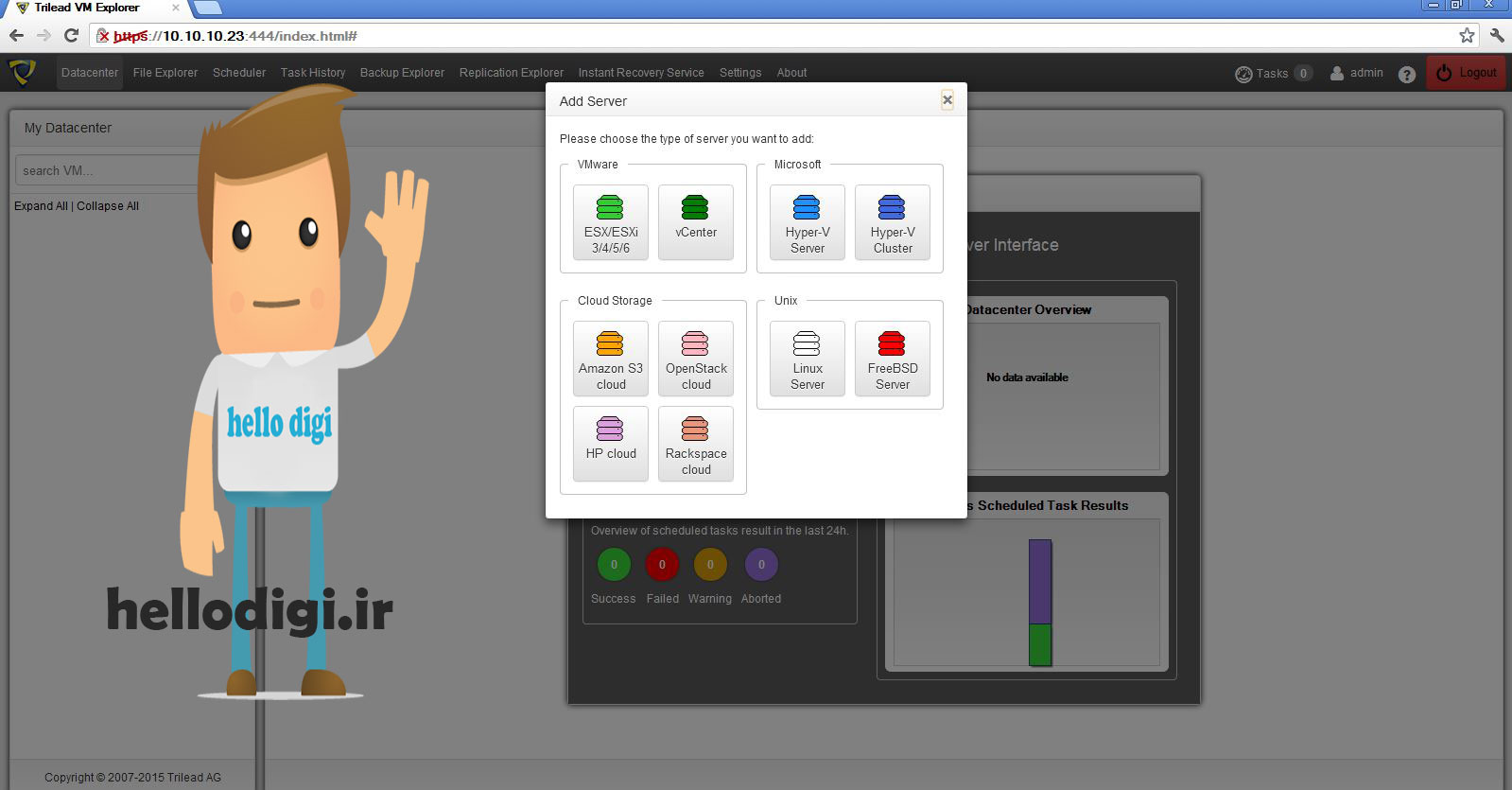
Task: Open Instant Recovery Service
Action: point(641,73)
